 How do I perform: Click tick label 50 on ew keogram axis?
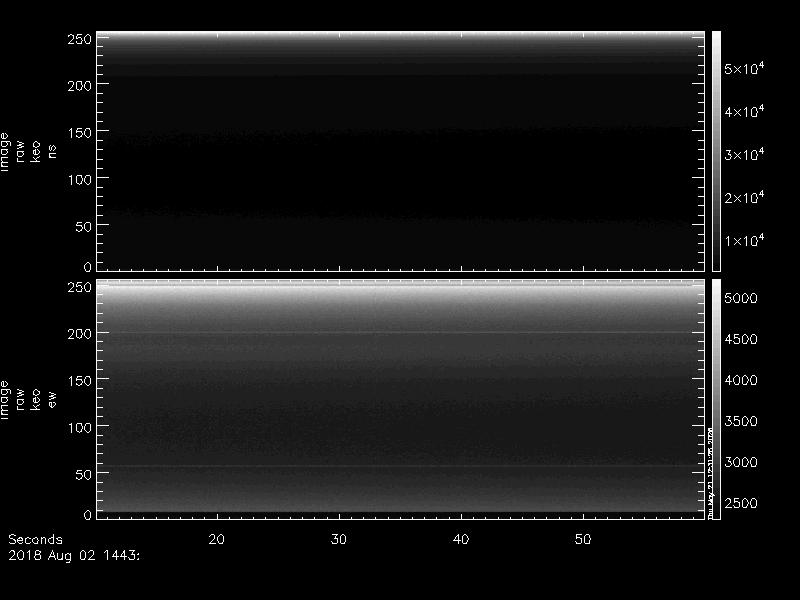click(x=84, y=474)
